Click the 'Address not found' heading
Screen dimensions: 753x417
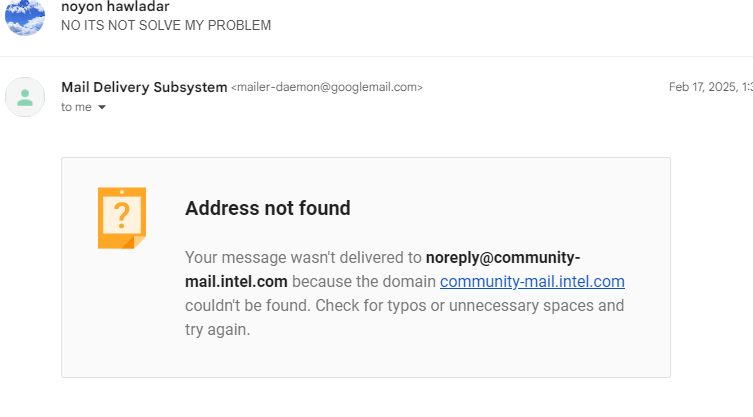(268, 208)
